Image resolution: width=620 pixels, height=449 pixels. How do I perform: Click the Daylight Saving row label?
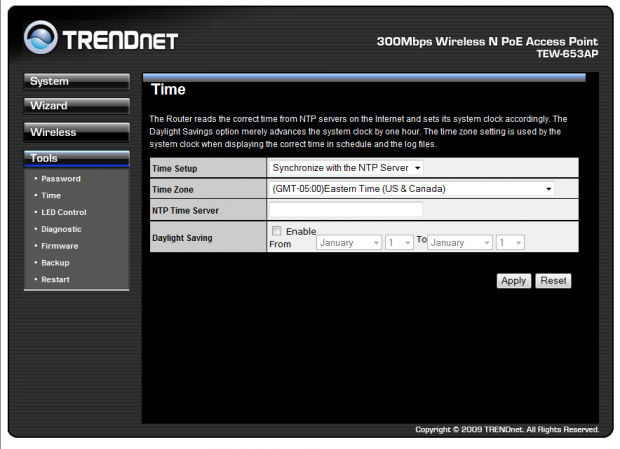182,238
